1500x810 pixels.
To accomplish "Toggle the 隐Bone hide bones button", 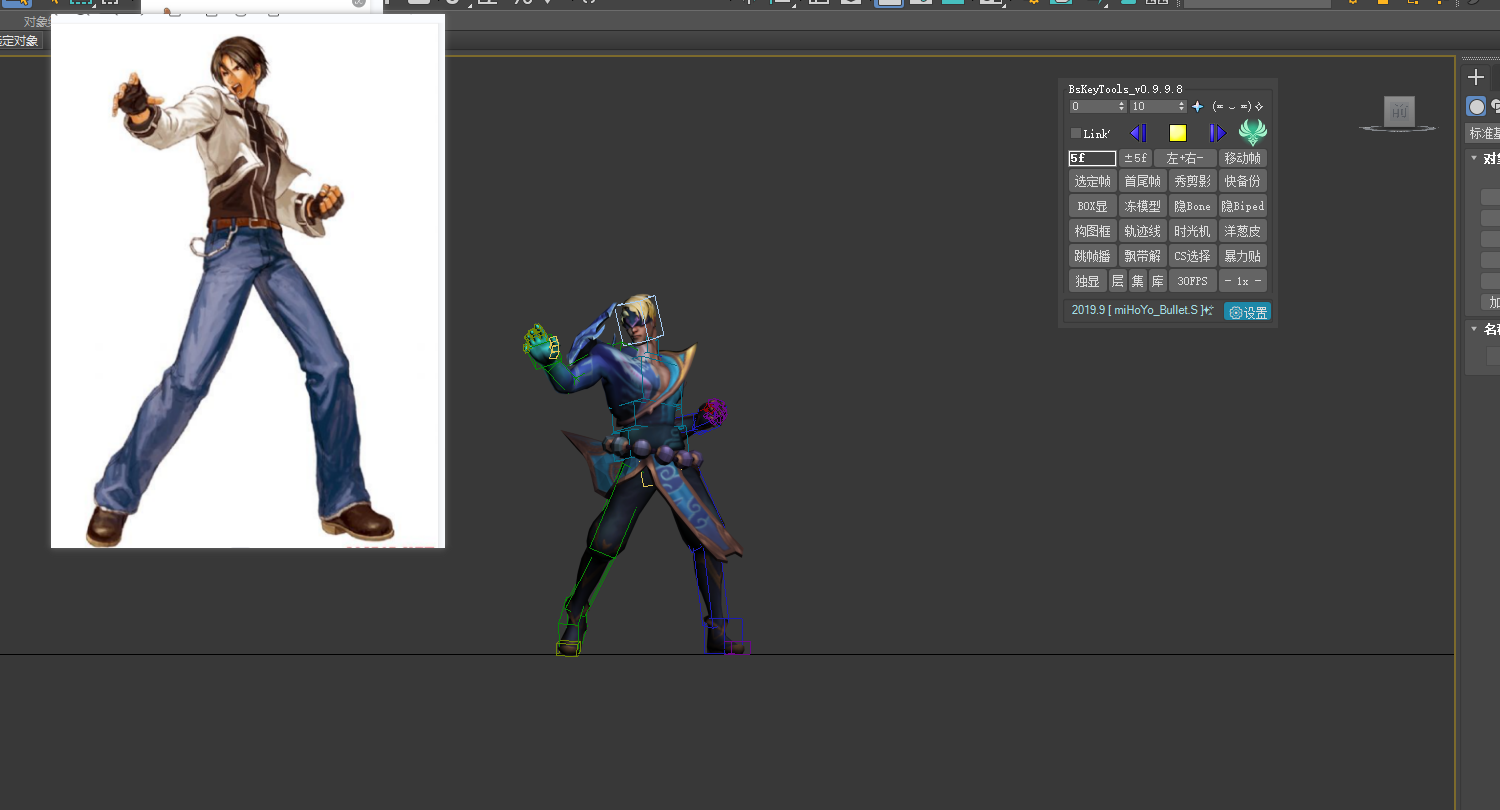I will pos(1193,206).
